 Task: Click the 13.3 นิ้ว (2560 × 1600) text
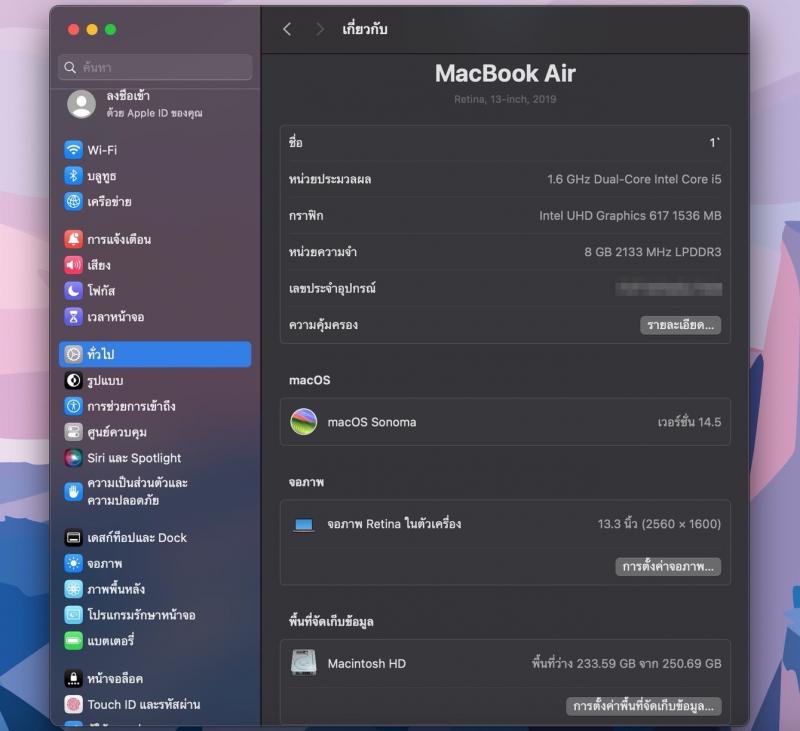[659, 524]
